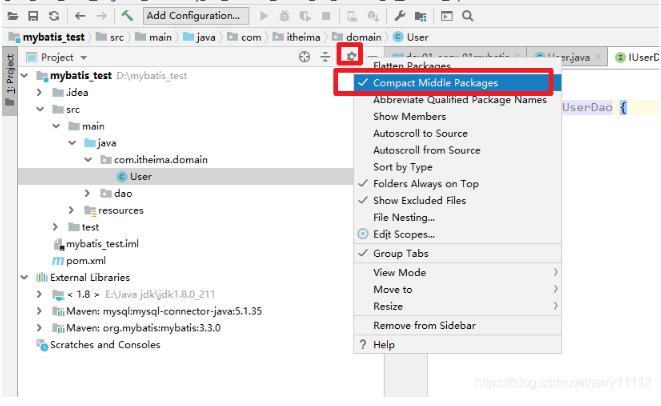Collapse the mybatis_test root node
Image resolution: width=661 pixels, height=406 pixels.
click(x=24, y=75)
